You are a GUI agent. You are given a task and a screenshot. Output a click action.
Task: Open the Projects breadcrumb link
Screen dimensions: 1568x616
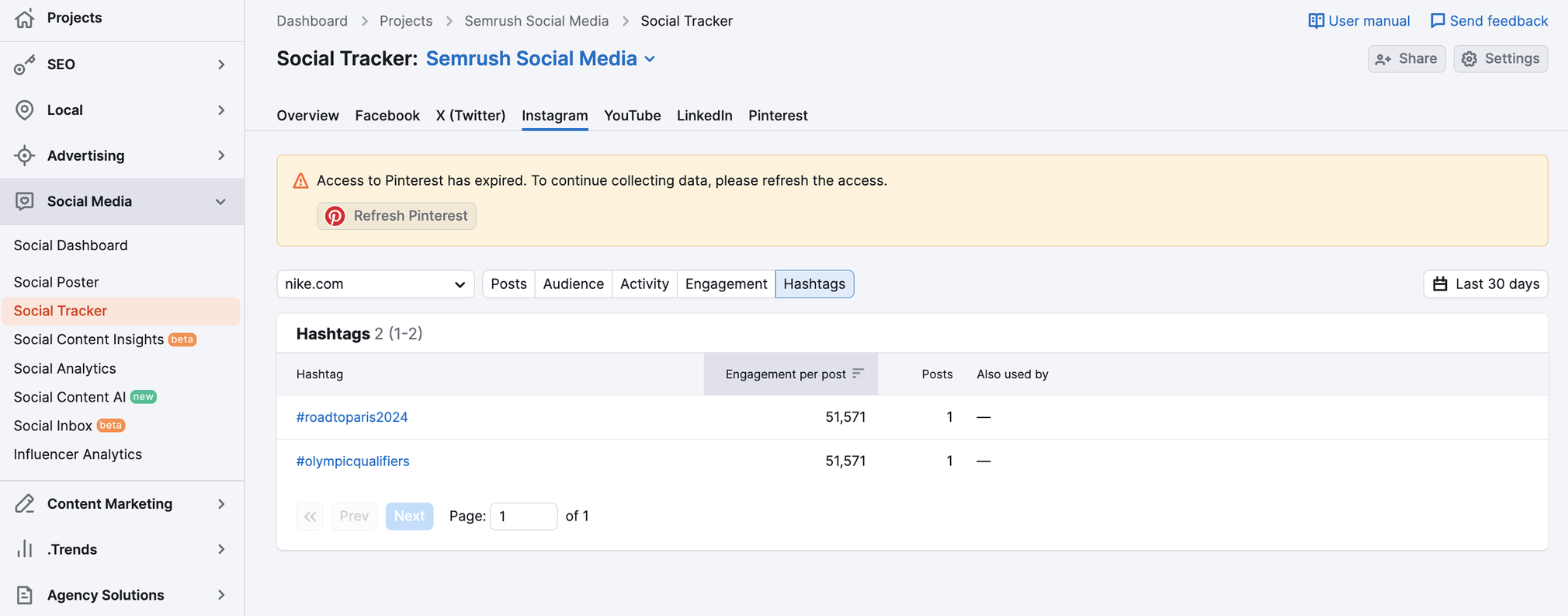[406, 21]
